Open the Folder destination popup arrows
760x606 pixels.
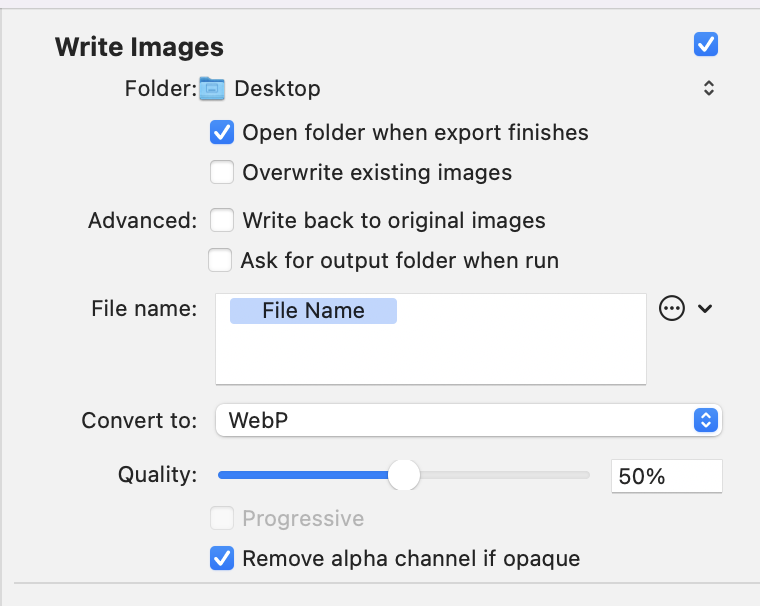[x=709, y=88]
